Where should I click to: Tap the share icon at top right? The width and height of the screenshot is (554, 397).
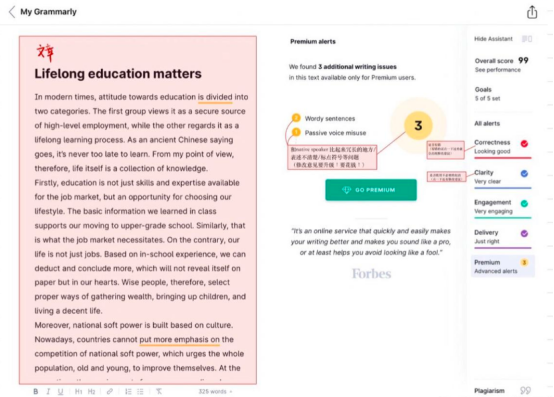(x=532, y=12)
